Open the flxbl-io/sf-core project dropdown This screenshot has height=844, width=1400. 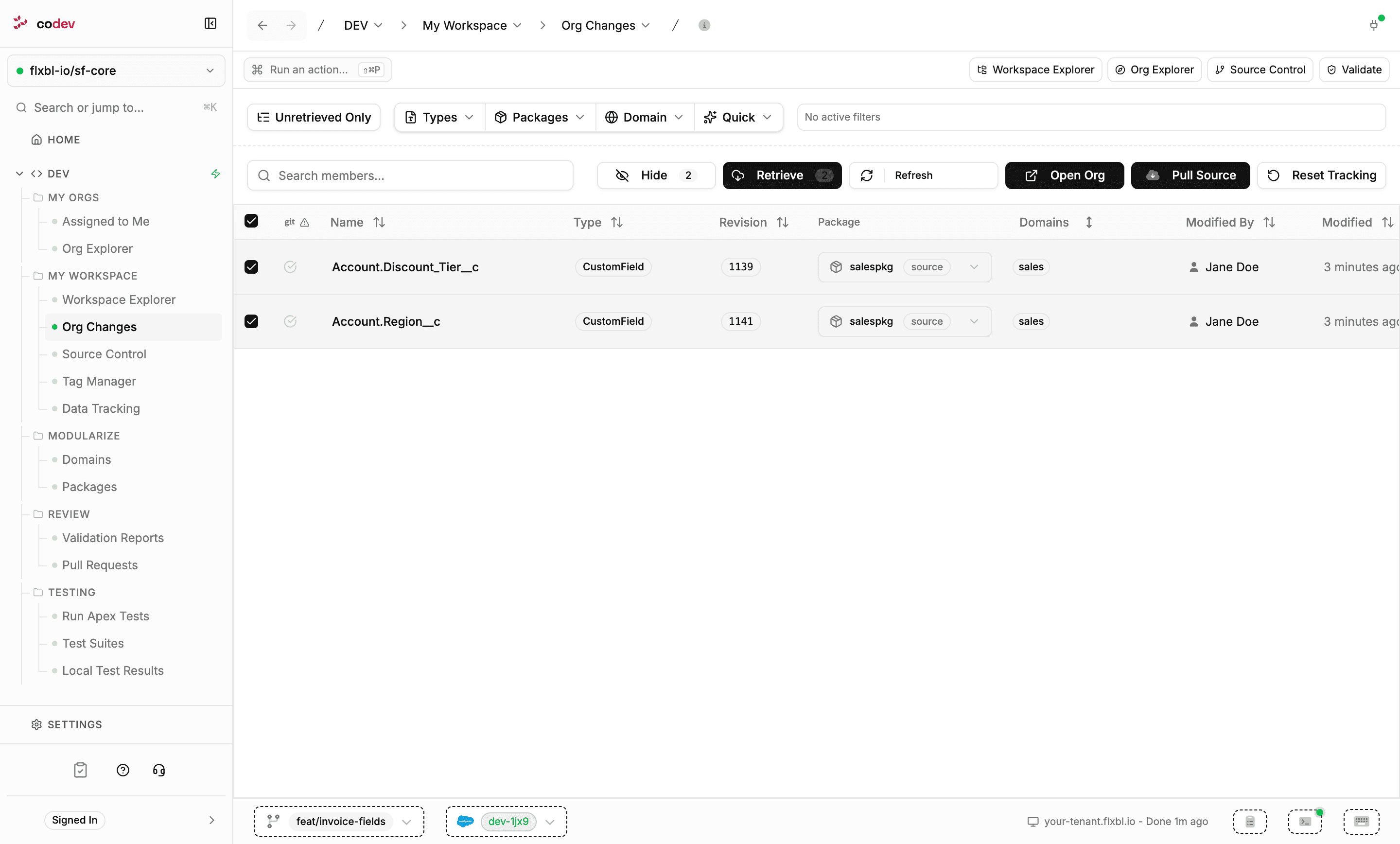point(116,70)
